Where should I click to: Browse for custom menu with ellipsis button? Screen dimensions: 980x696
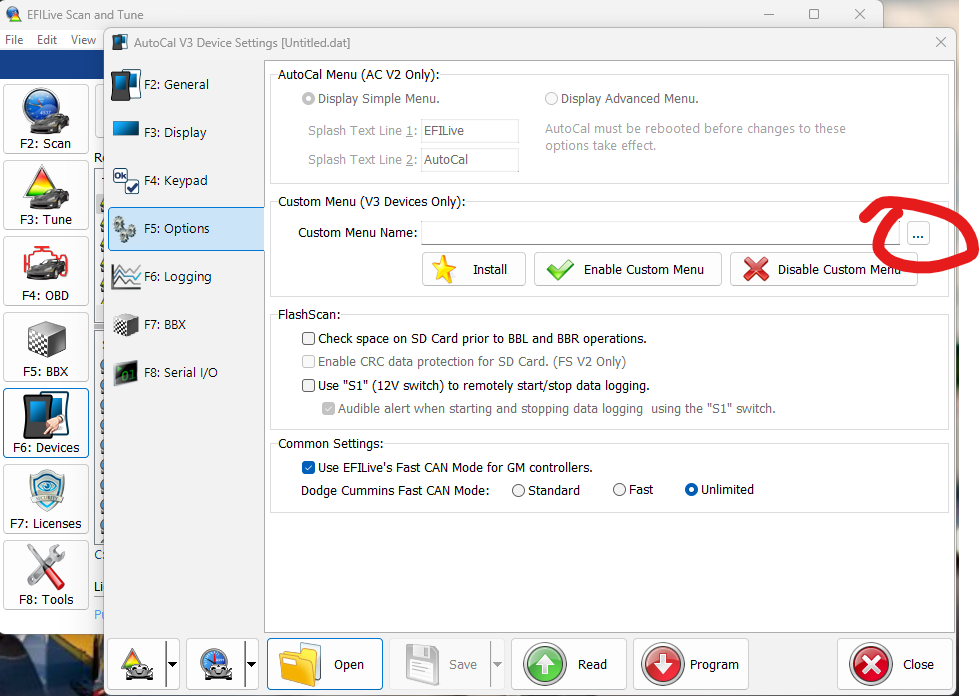(918, 234)
